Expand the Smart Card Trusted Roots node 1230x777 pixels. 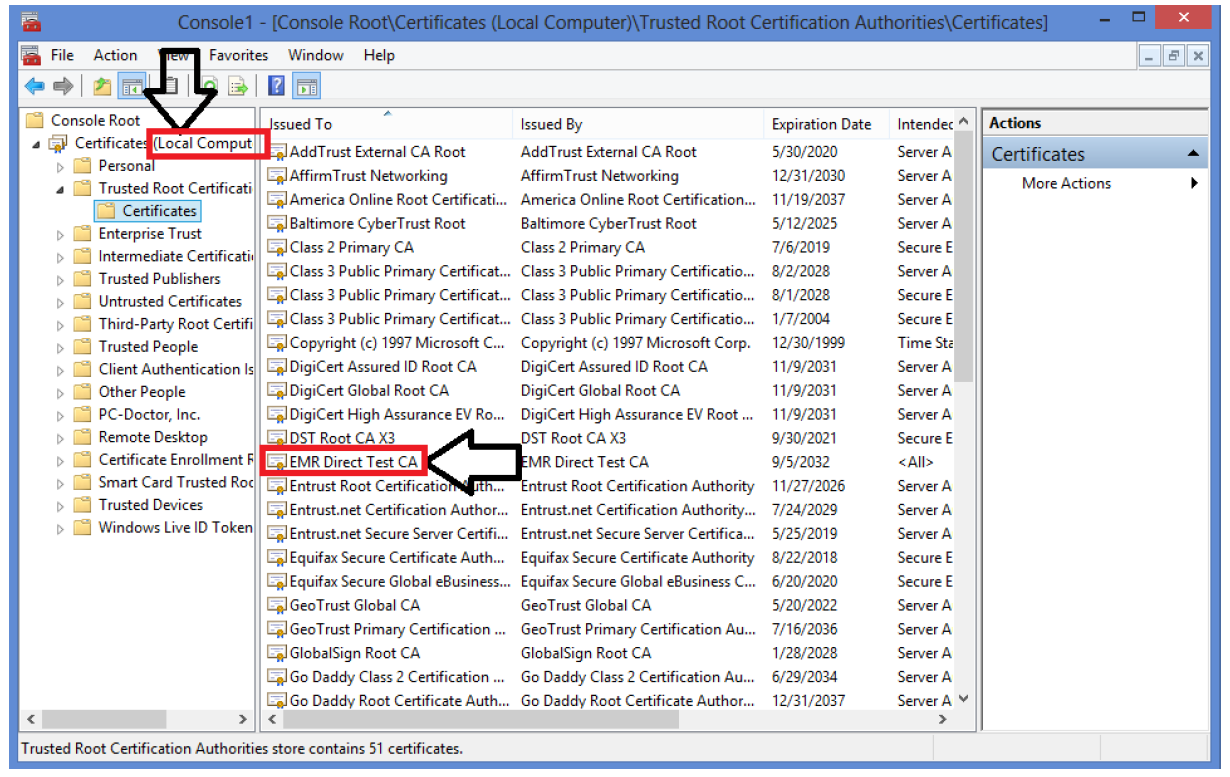point(61,483)
